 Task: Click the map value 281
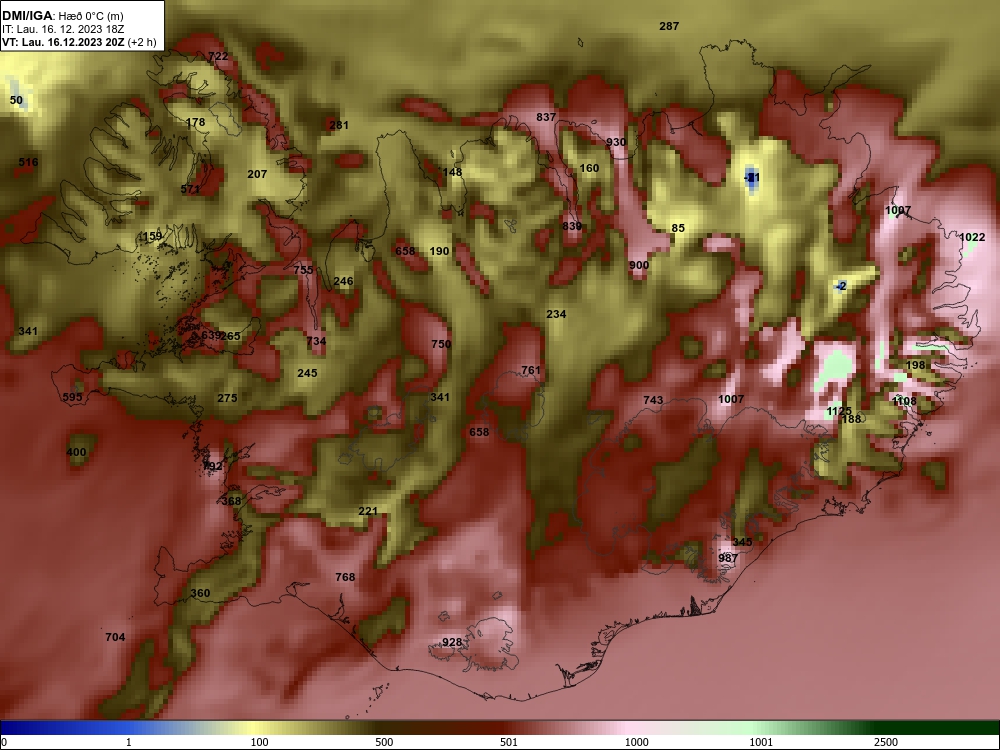pyautogui.click(x=339, y=125)
